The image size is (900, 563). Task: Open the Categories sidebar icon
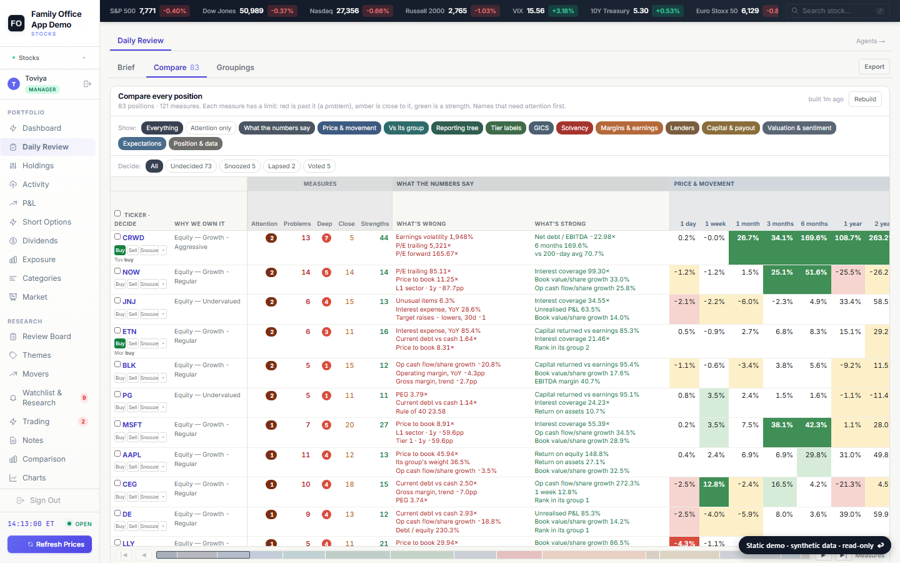[x=13, y=278]
